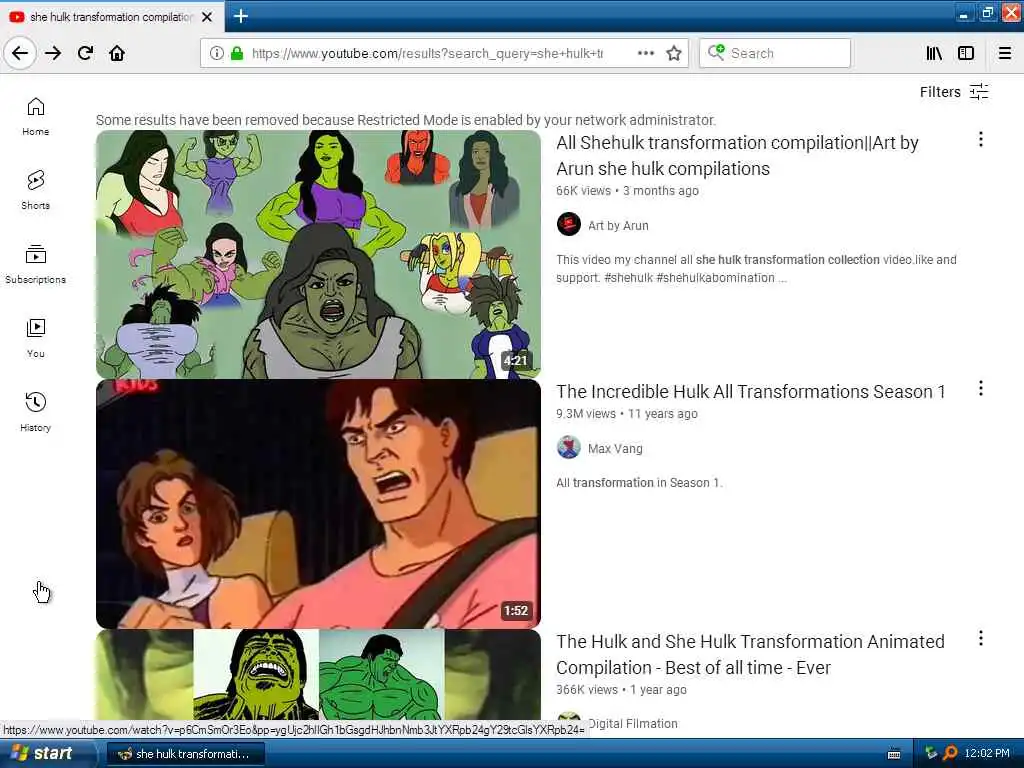Screen dimensions: 1024x768
Task: Click the #shehulkabomination hashtag
Action: point(715,278)
